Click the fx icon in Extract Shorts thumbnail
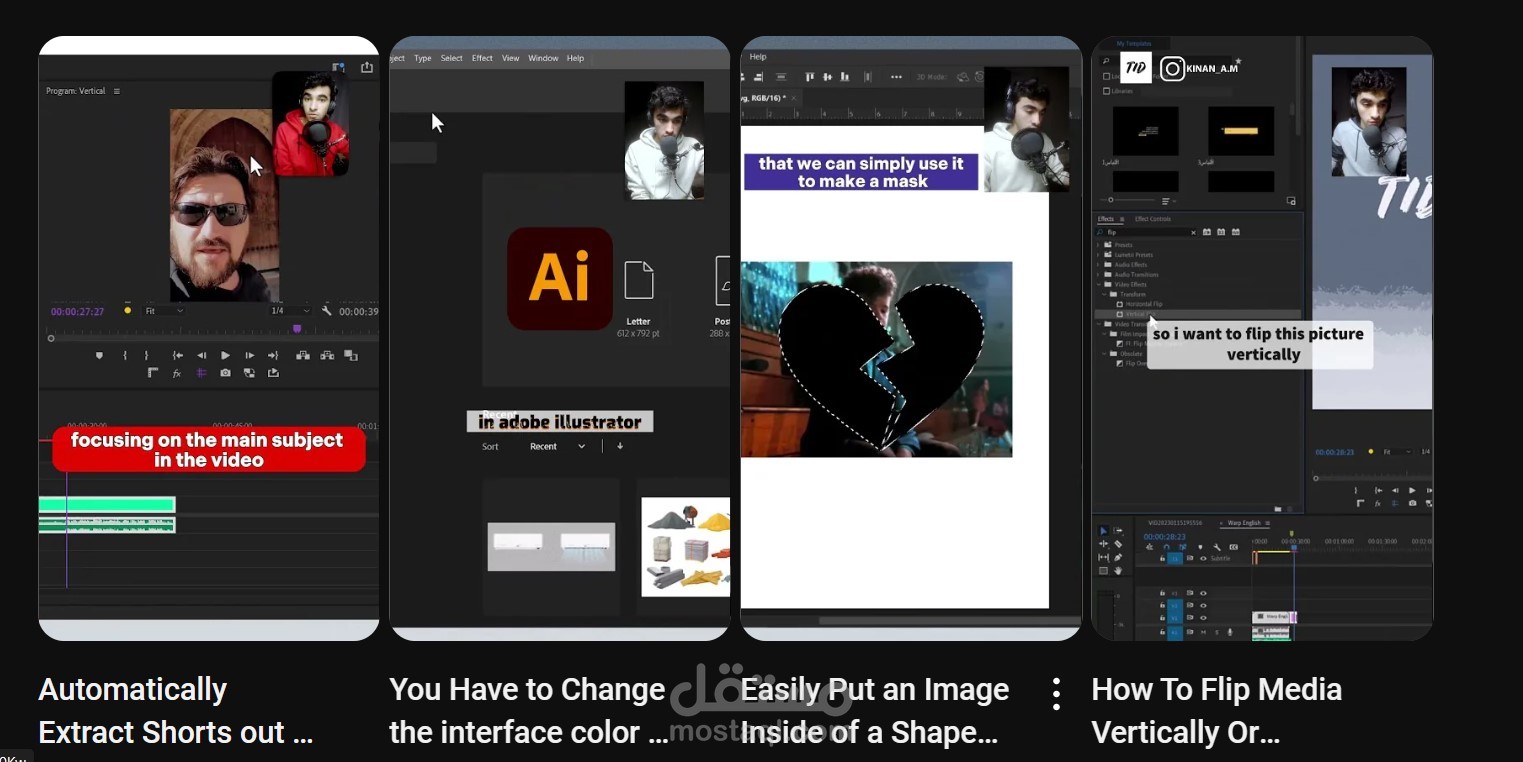The image size is (1523, 762). click(177, 374)
